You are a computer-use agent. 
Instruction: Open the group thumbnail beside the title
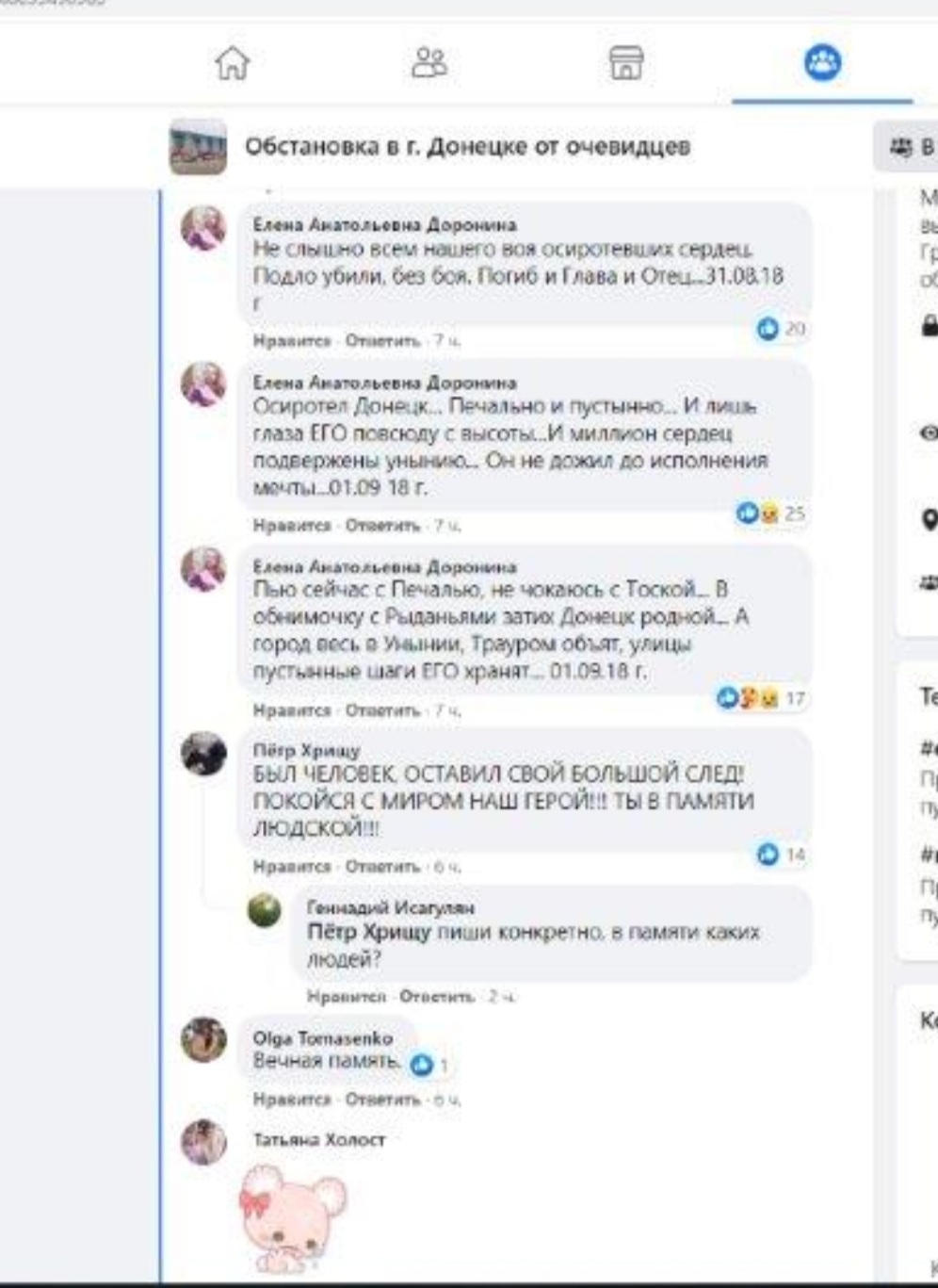point(198,147)
